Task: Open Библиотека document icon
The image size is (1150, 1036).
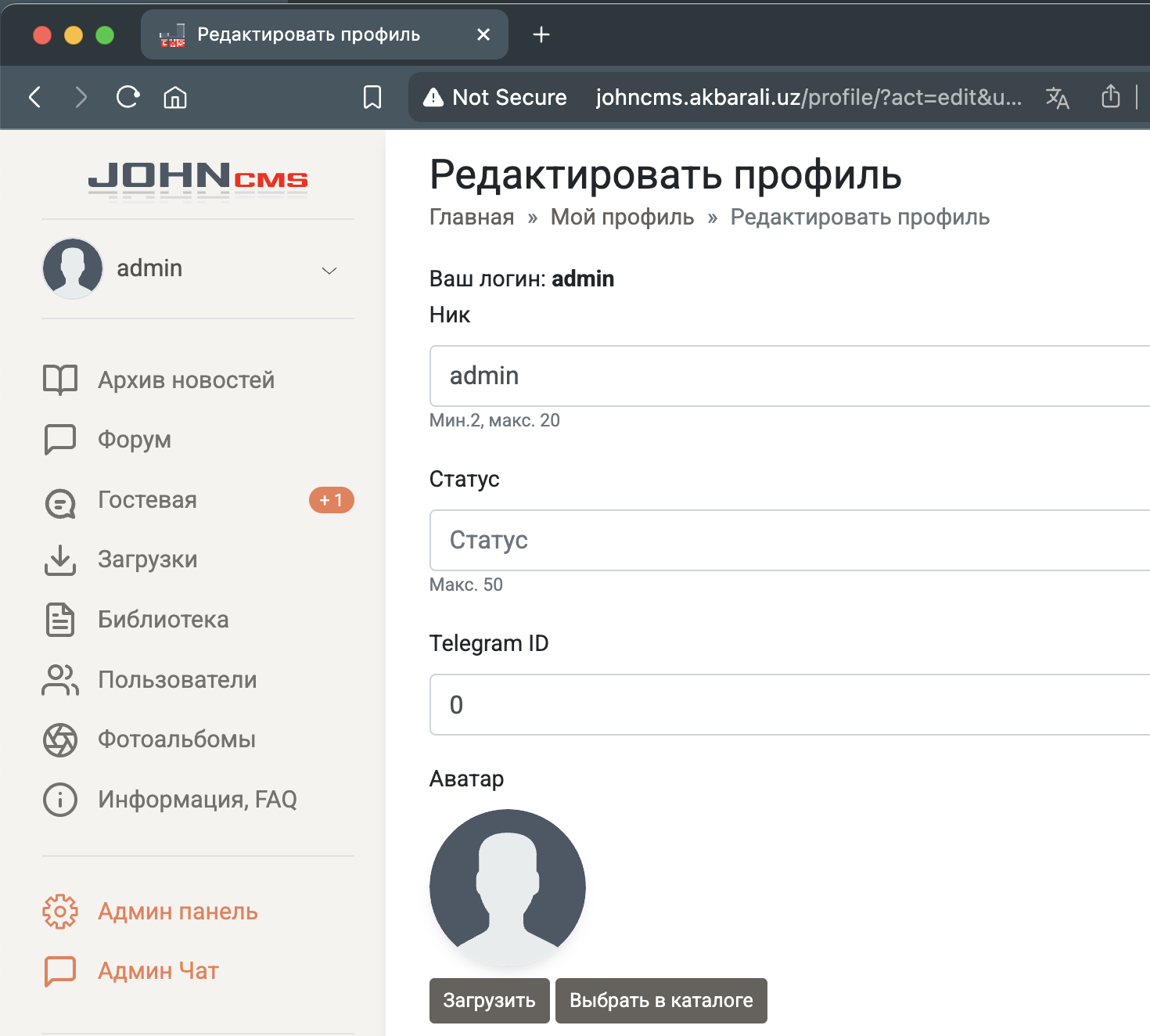Action: (60, 620)
